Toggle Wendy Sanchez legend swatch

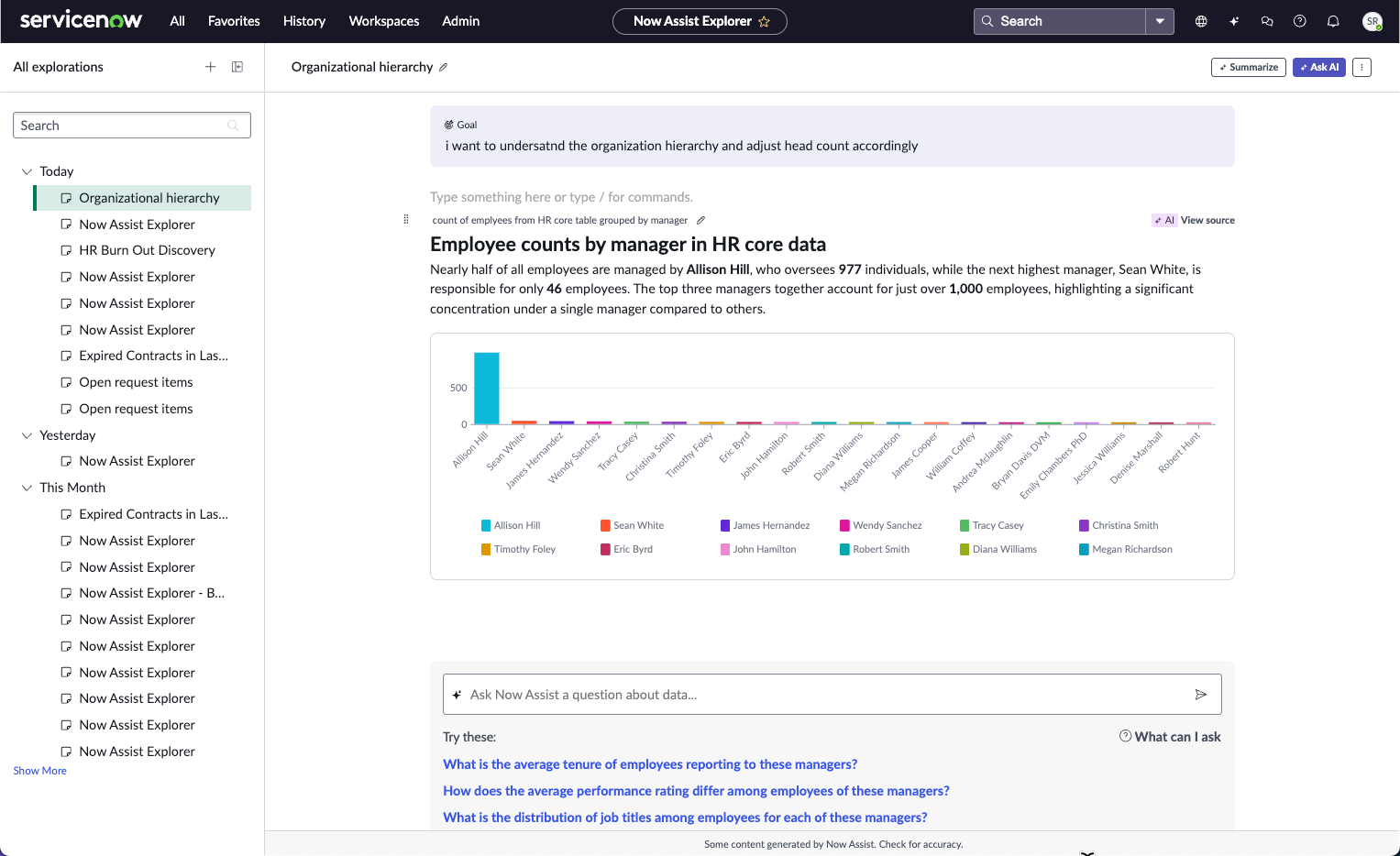click(x=844, y=525)
